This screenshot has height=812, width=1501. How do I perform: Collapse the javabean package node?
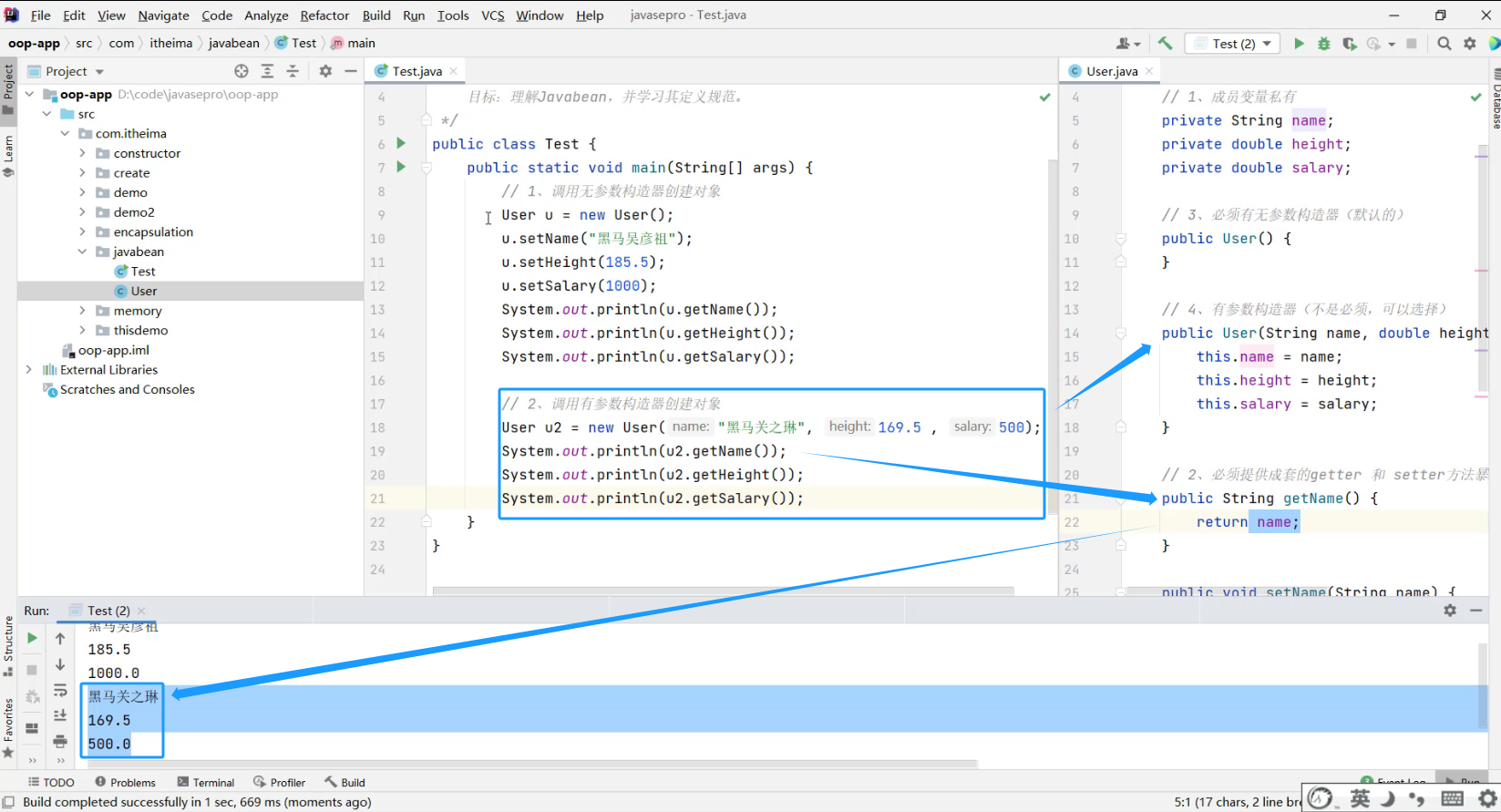(x=82, y=252)
